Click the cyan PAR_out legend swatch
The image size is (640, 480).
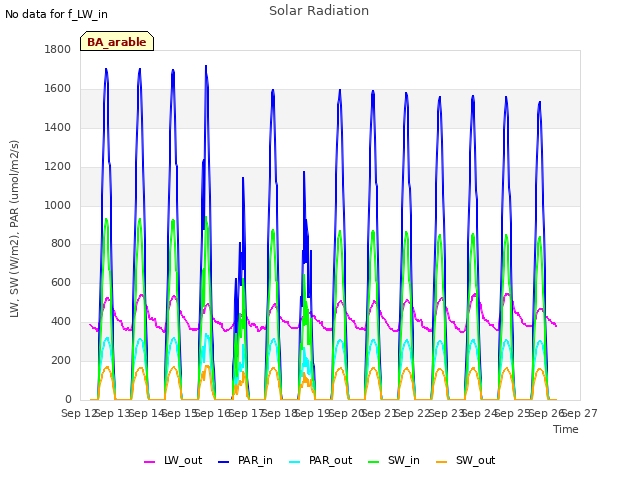pyautogui.click(x=295, y=462)
